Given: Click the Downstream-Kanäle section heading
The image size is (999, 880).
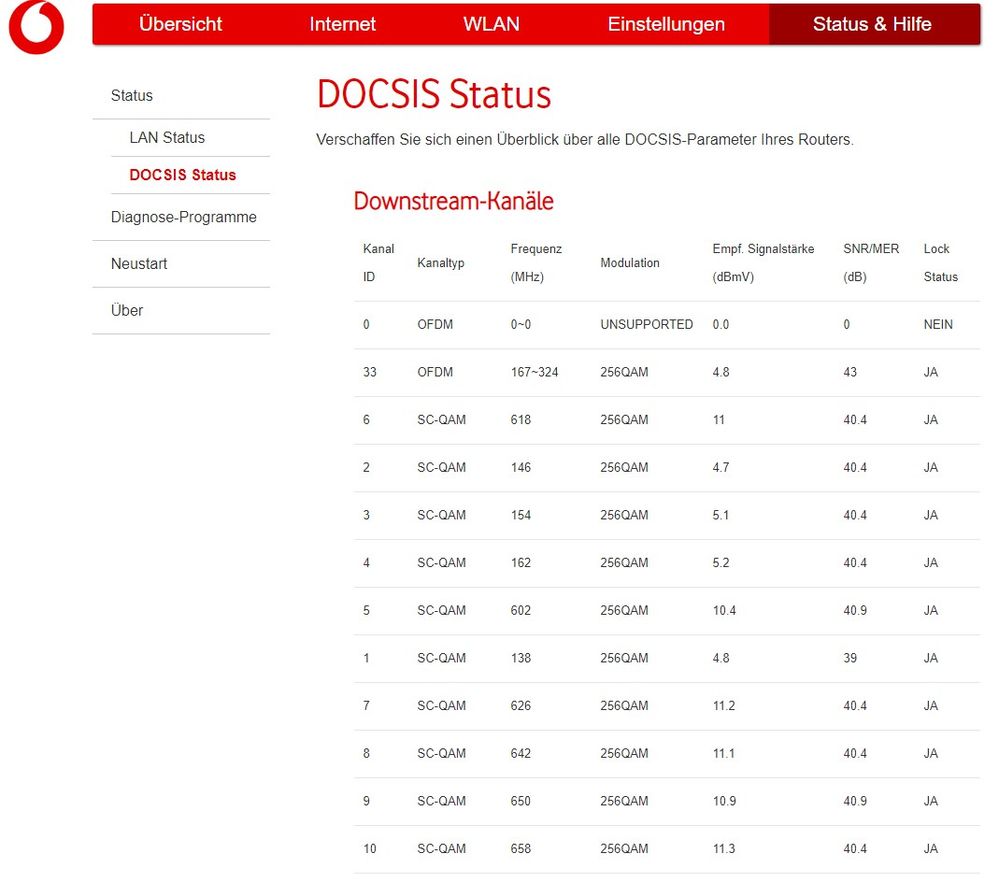Looking at the screenshot, I should 454,201.
